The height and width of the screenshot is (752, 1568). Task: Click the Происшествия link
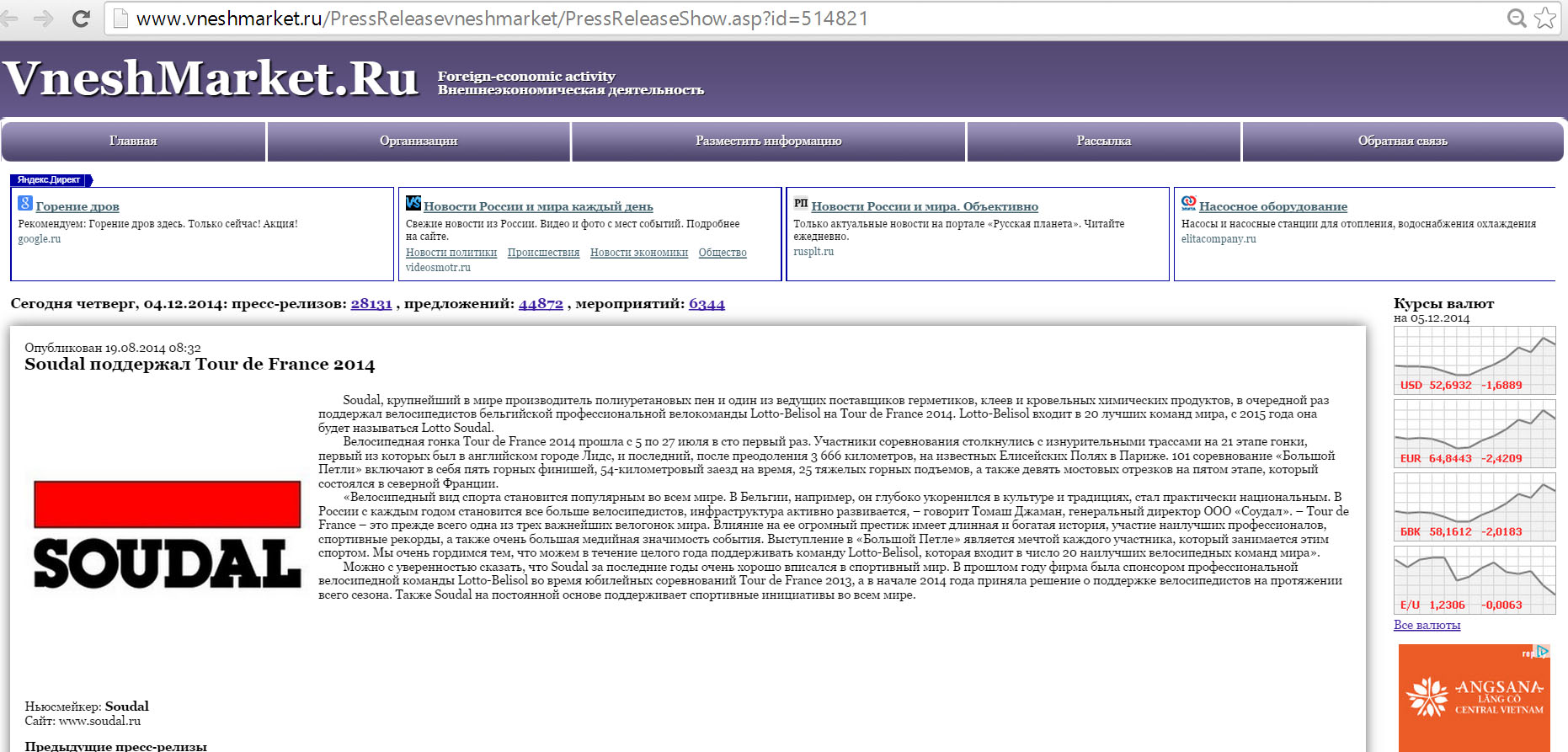pos(543,253)
